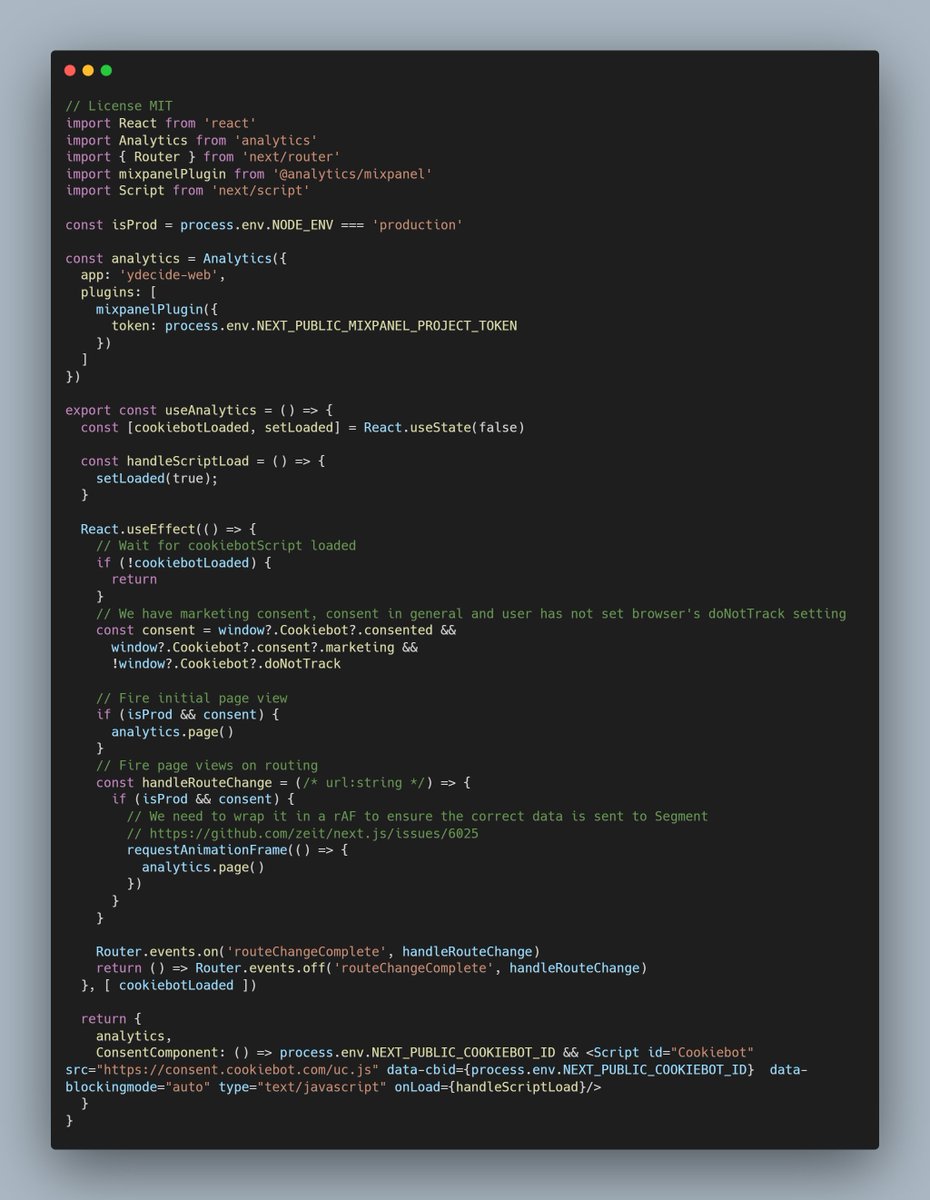Click the red close dot in the code window
The width and height of the screenshot is (930, 1200).
coord(70,70)
